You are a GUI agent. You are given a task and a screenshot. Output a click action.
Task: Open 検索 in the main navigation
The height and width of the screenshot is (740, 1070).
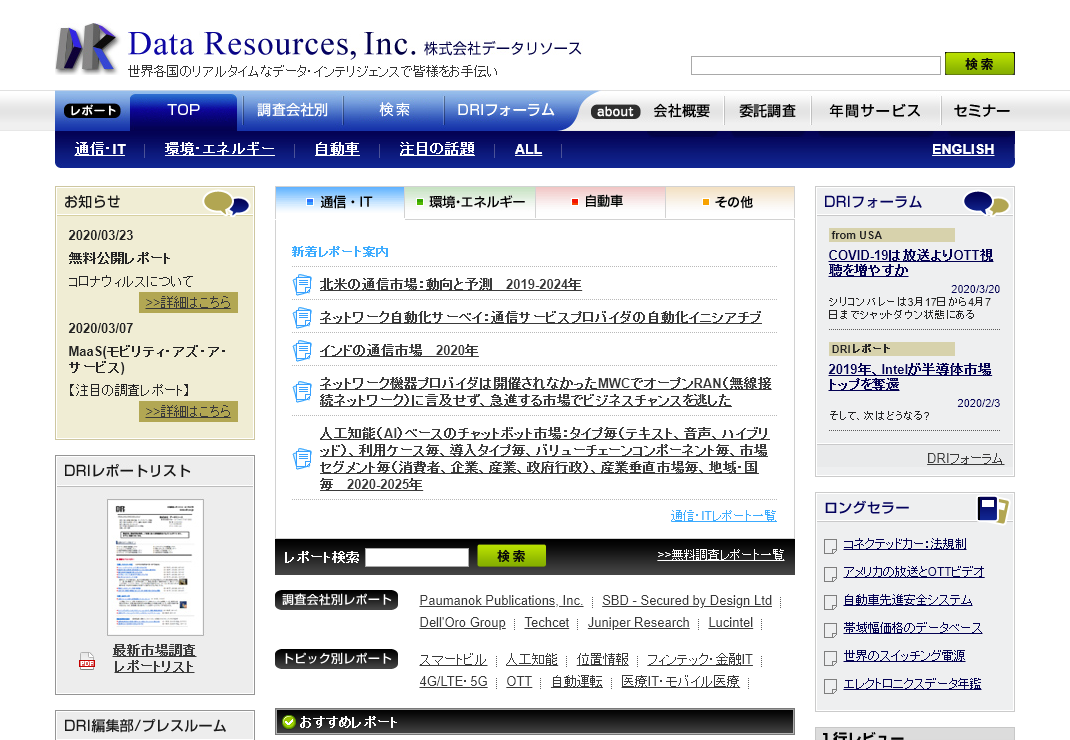[394, 111]
